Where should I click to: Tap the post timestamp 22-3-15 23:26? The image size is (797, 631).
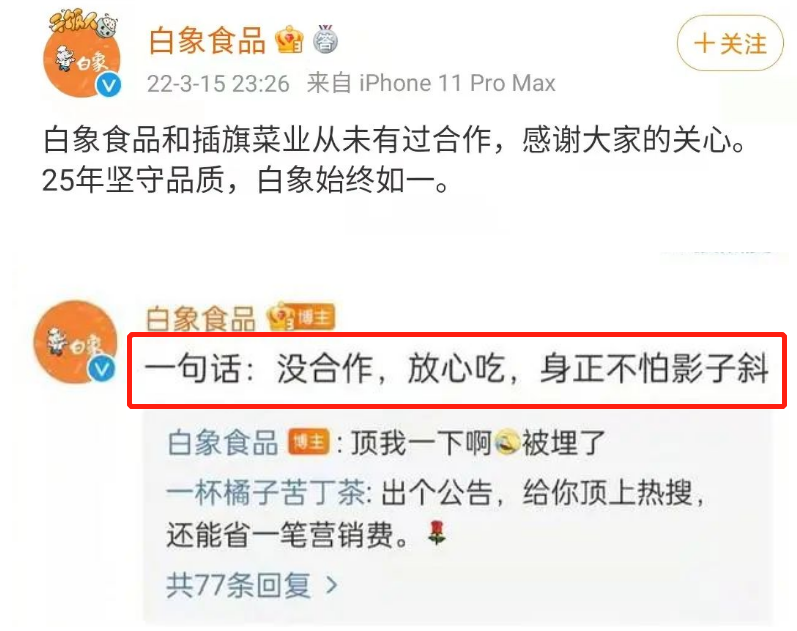pos(218,83)
